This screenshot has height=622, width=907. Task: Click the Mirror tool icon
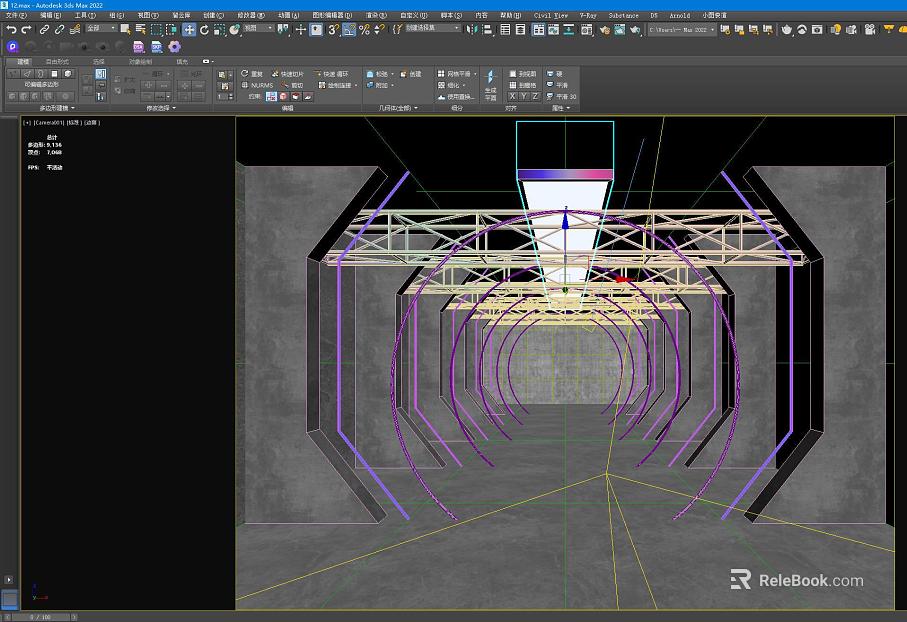pyautogui.click(x=472, y=30)
